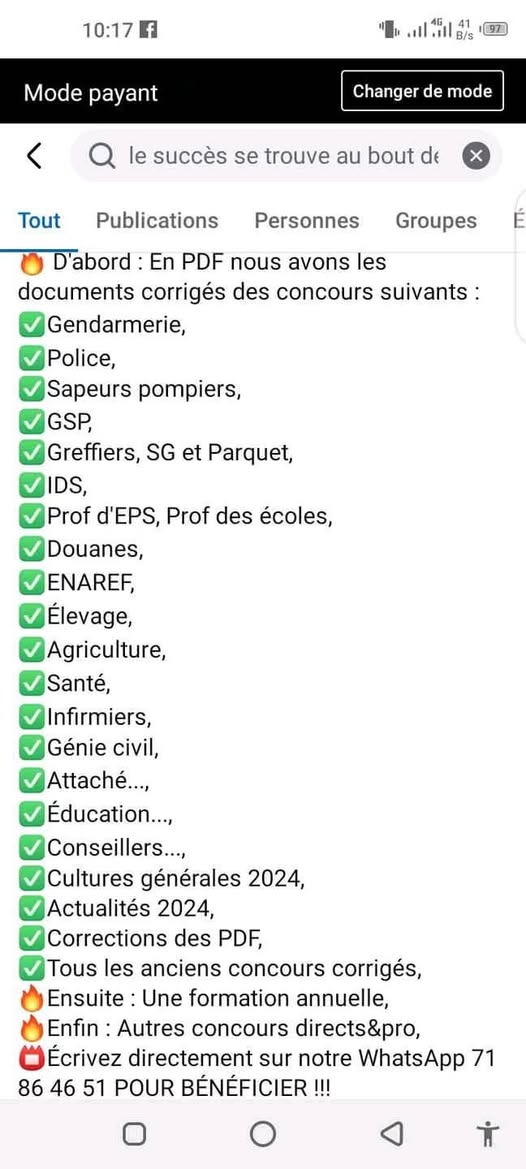Tap the fire emoji before D'abord
Screen dimensions: 526x1169
click(x=31, y=262)
